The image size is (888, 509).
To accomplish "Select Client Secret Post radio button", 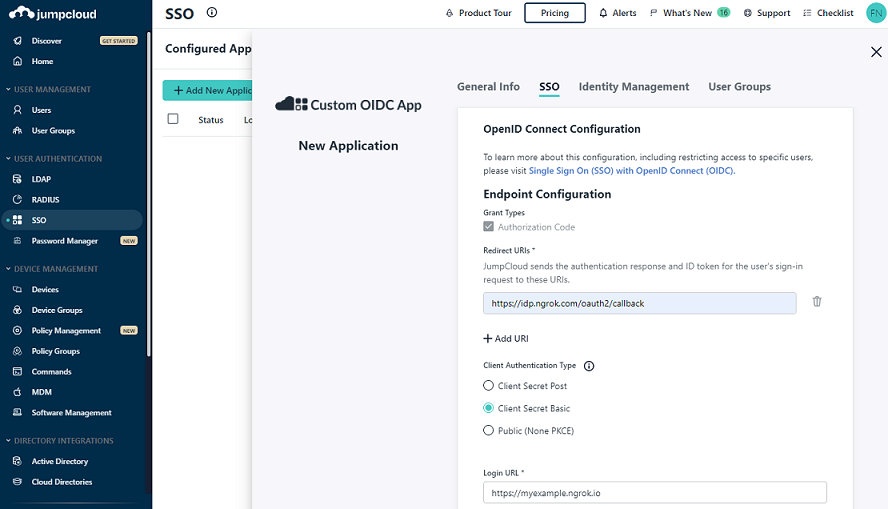I will click(x=488, y=386).
